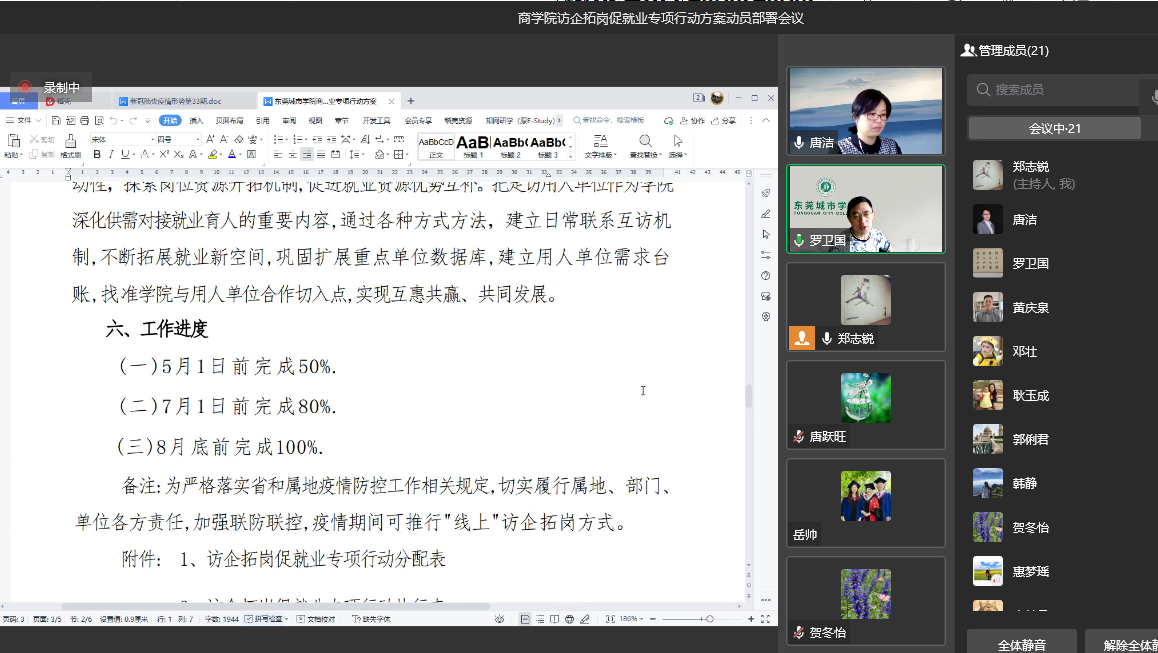Click the yellow highlight color swatch

pos(213,154)
